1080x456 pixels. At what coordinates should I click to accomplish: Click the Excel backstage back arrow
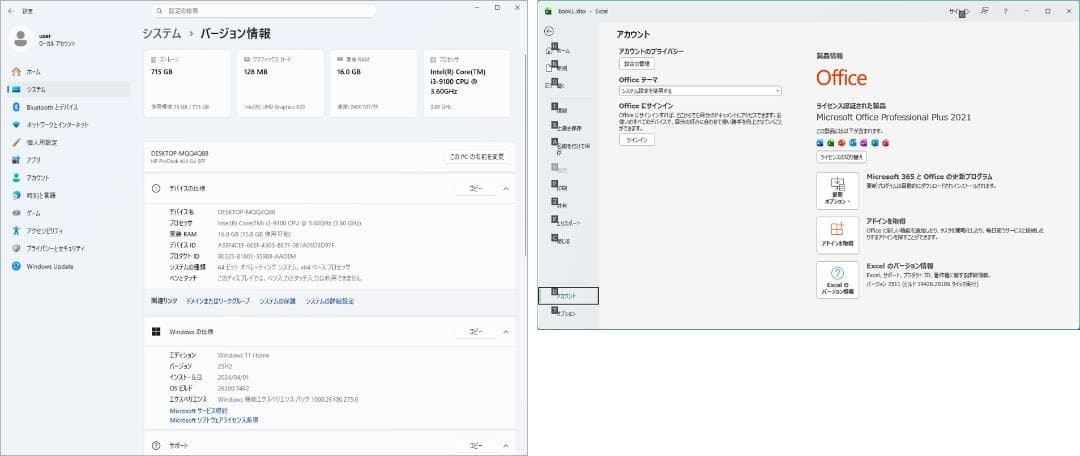tap(549, 31)
